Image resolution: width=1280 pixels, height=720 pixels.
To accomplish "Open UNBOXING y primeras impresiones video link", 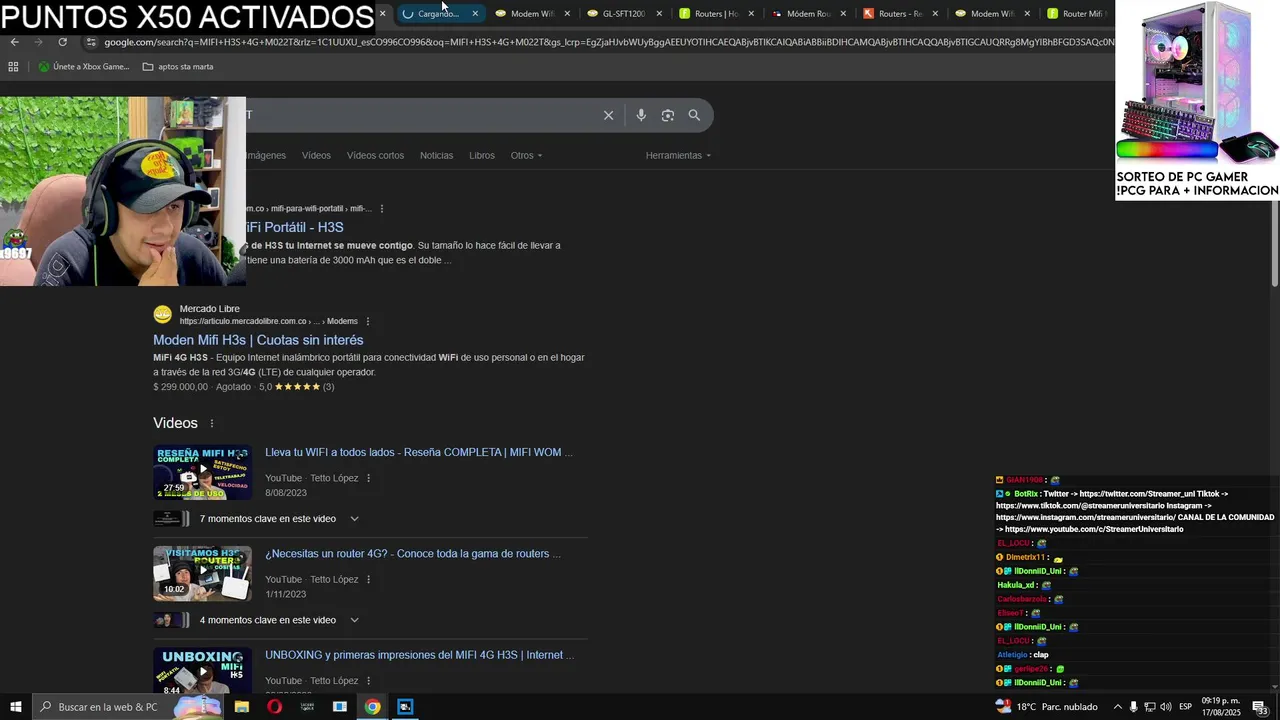I will pyautogui.click(x=420, y=655).
